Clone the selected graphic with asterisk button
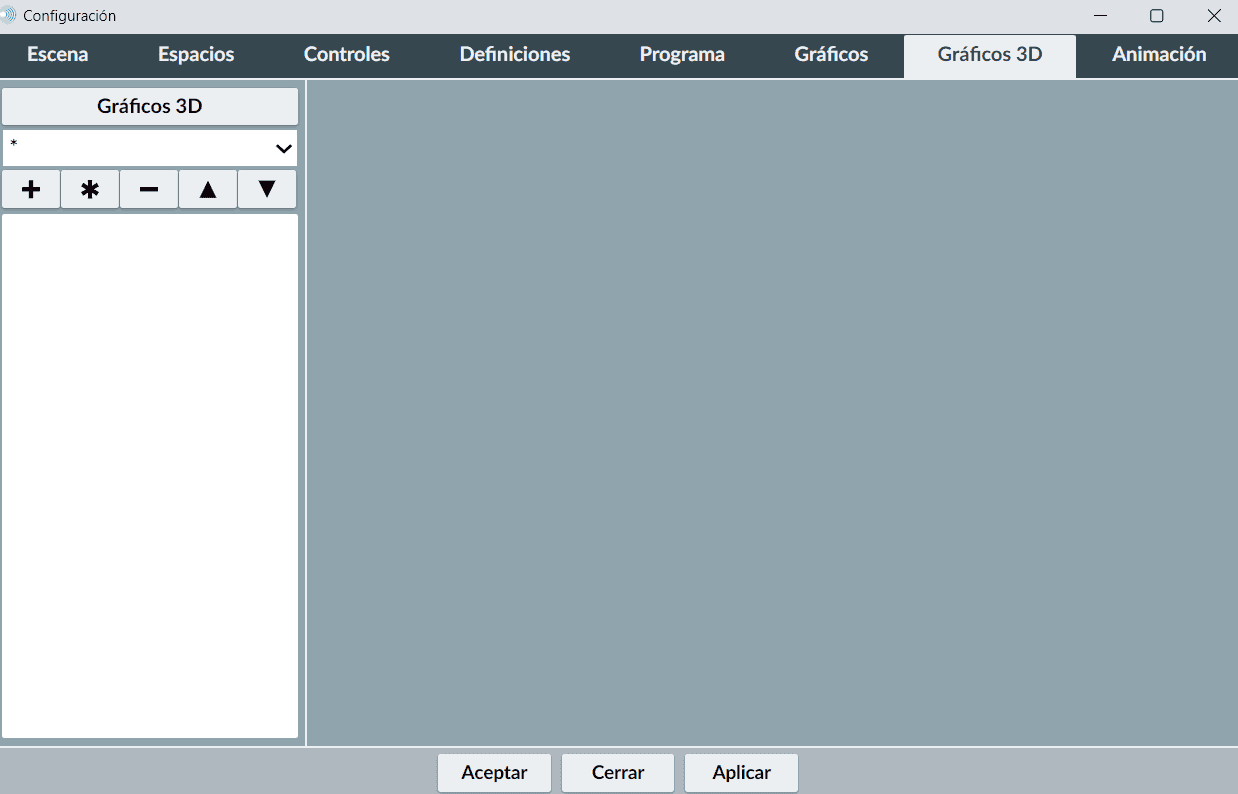Screen dimensions: 1238x794 90,189
